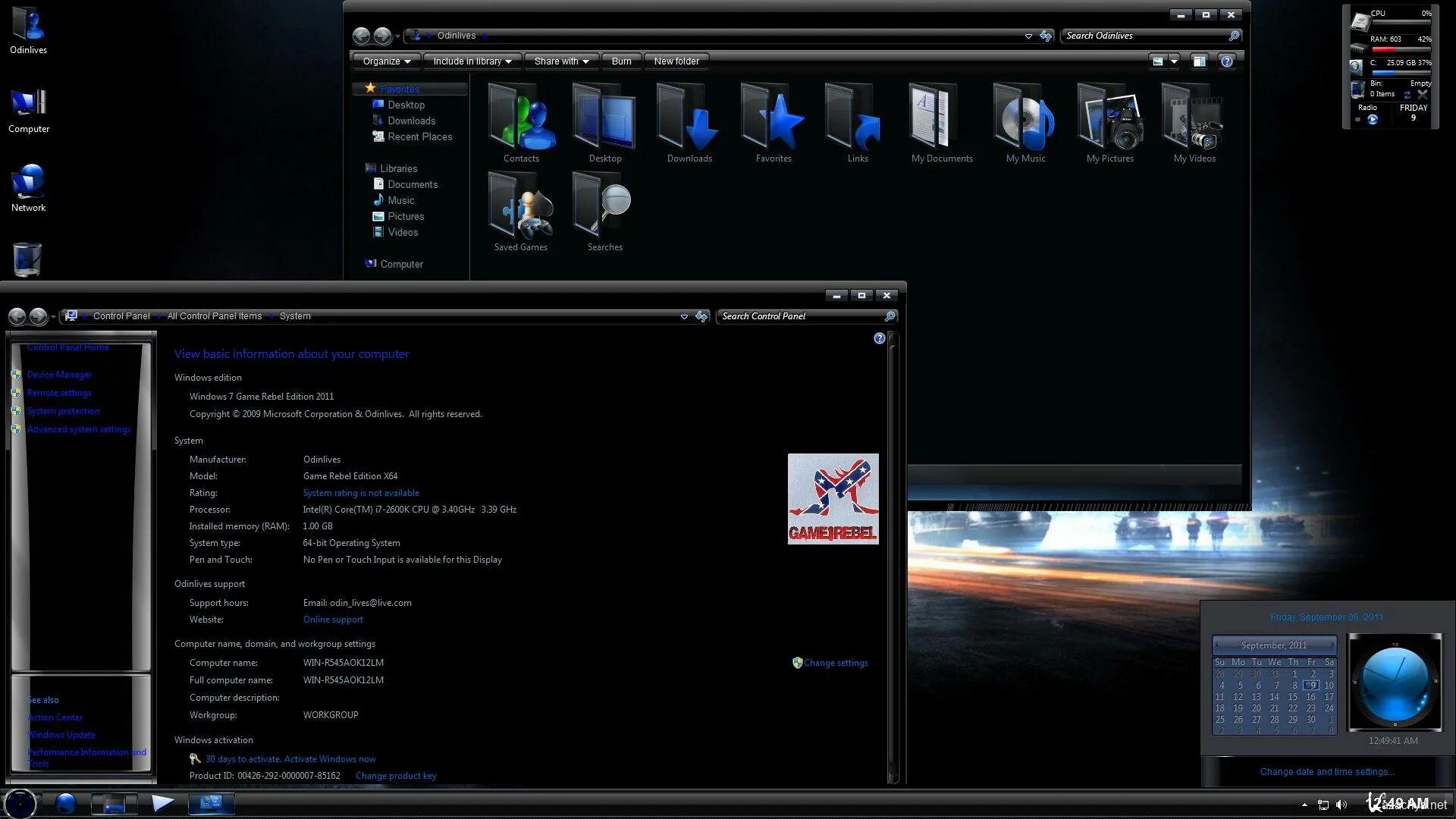This screenshot has height=819, width=1456.
Task: Select the Device Manager menu item
Action: pos(58,374)
